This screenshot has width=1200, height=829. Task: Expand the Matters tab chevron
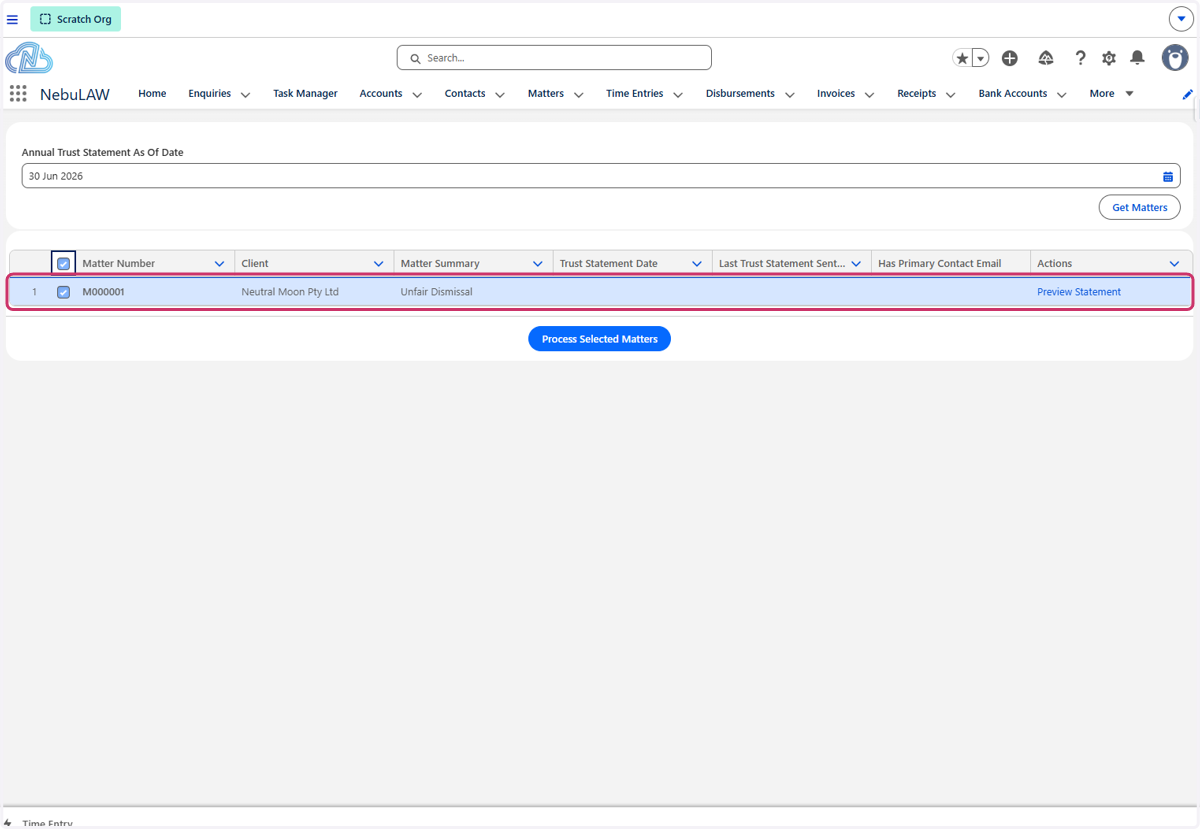(578, 94)
